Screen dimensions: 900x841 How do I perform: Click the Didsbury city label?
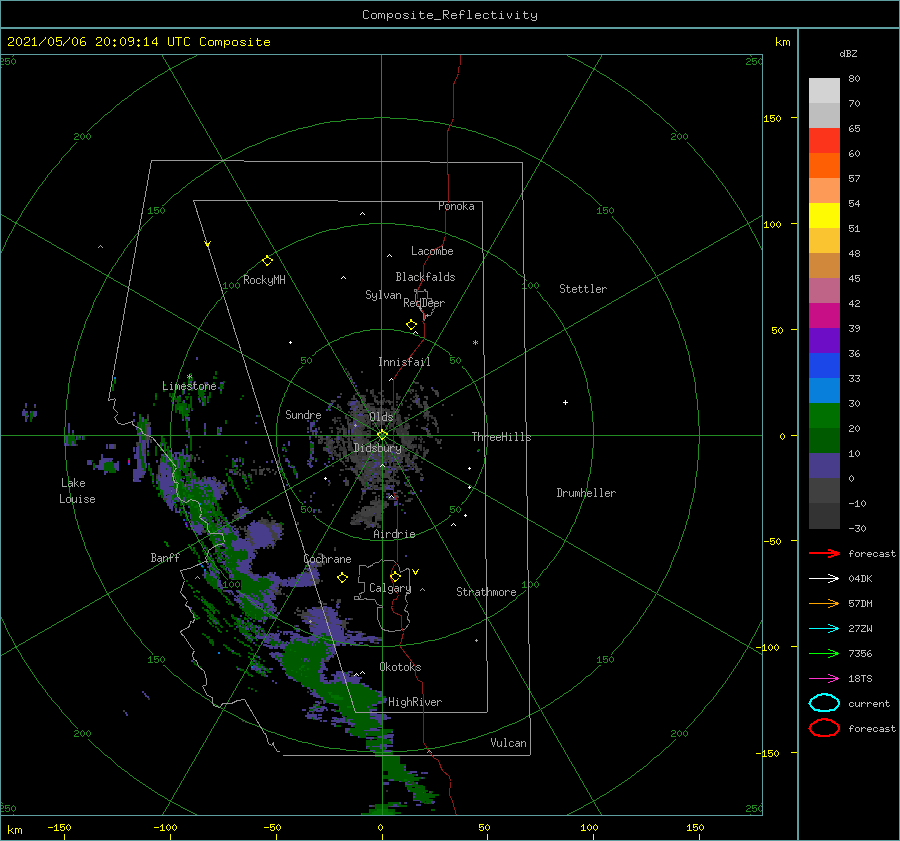point(377,448)
